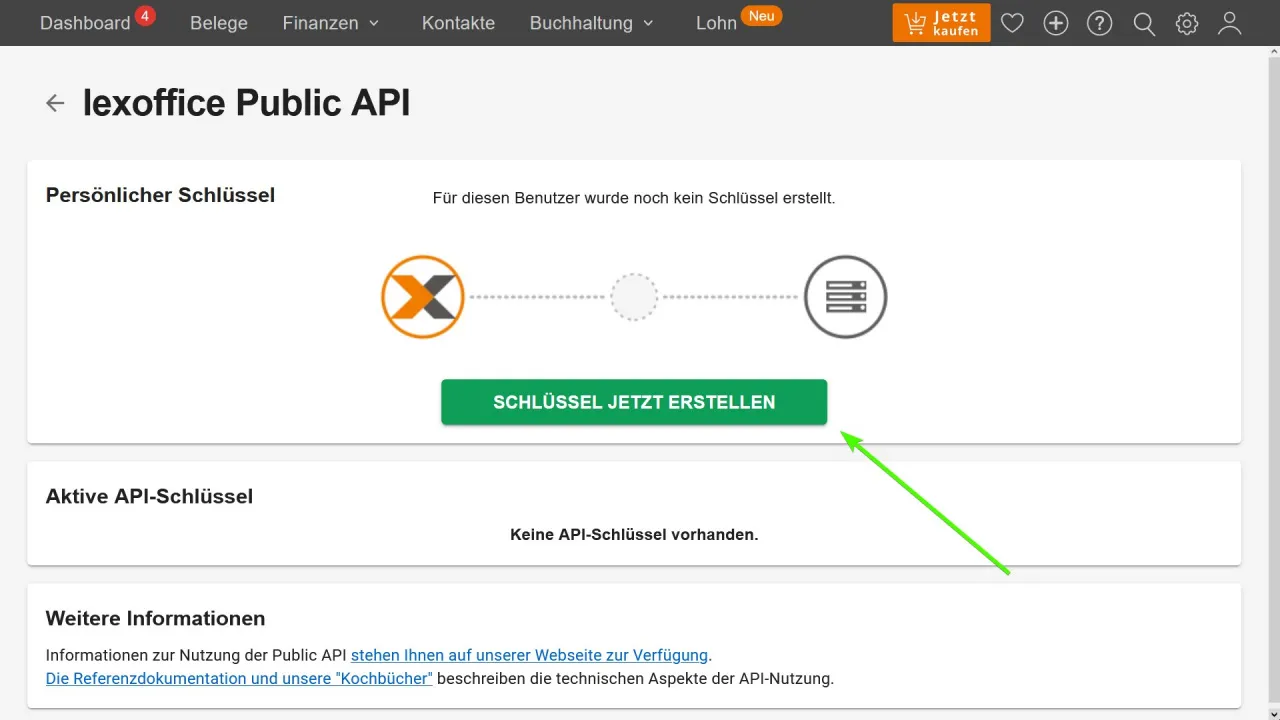The width and height of the screenshot is (1280, 720).
Task: Click the heart favorites icon
Action: click(1012, 23)
